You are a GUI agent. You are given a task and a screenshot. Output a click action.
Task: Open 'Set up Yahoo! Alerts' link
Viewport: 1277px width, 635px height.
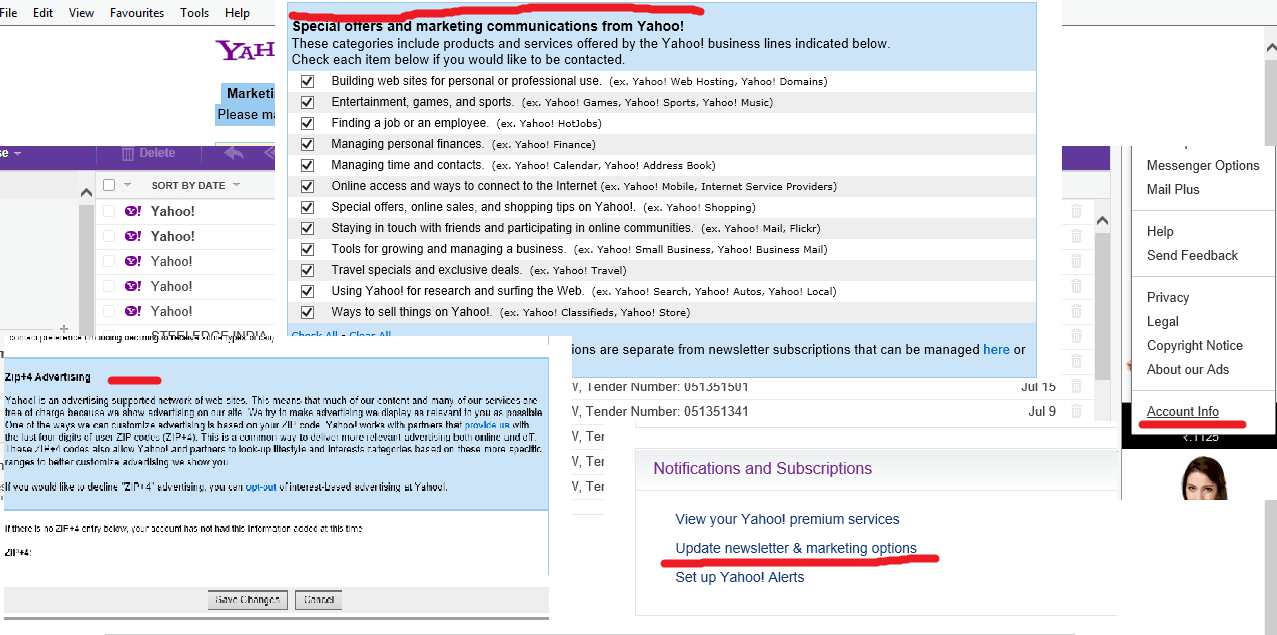[x=739, y=577]
